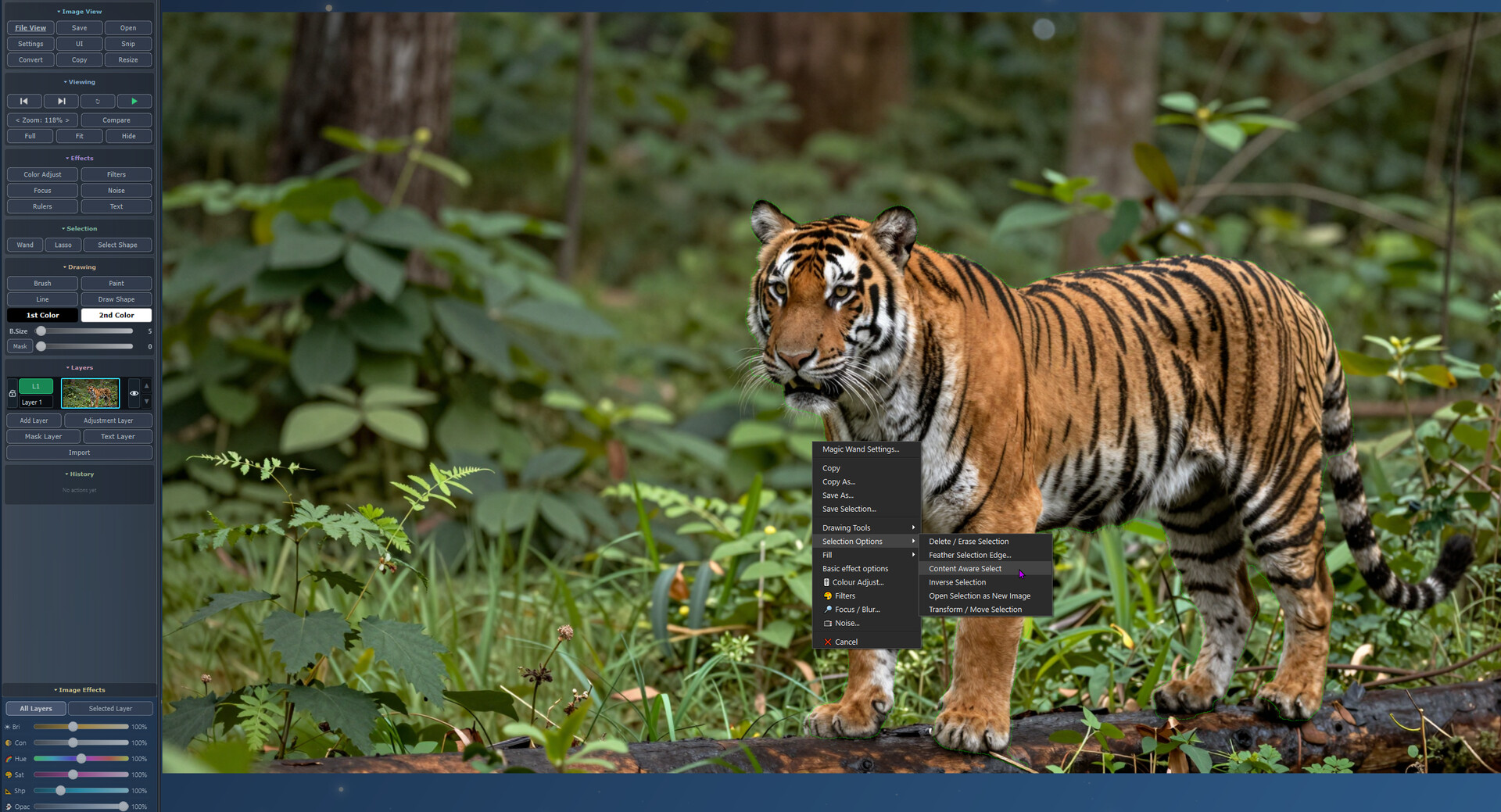The height and width of the screenshot is (812, 1501).
Task: Go to next image with skip-forward icon
Action: [x=61, y=101]
